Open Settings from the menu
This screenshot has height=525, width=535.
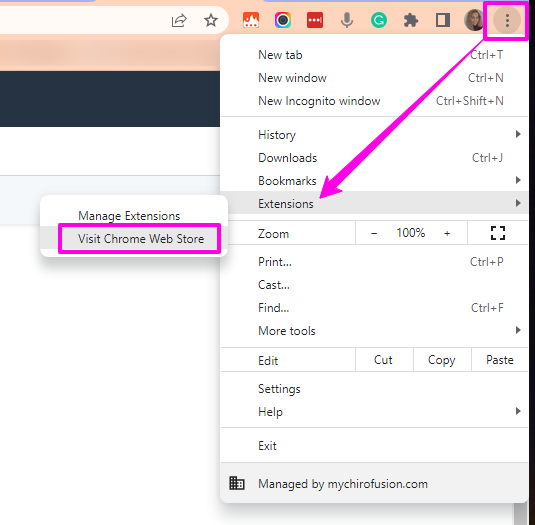pyautogui.click(x=374, y=389)
